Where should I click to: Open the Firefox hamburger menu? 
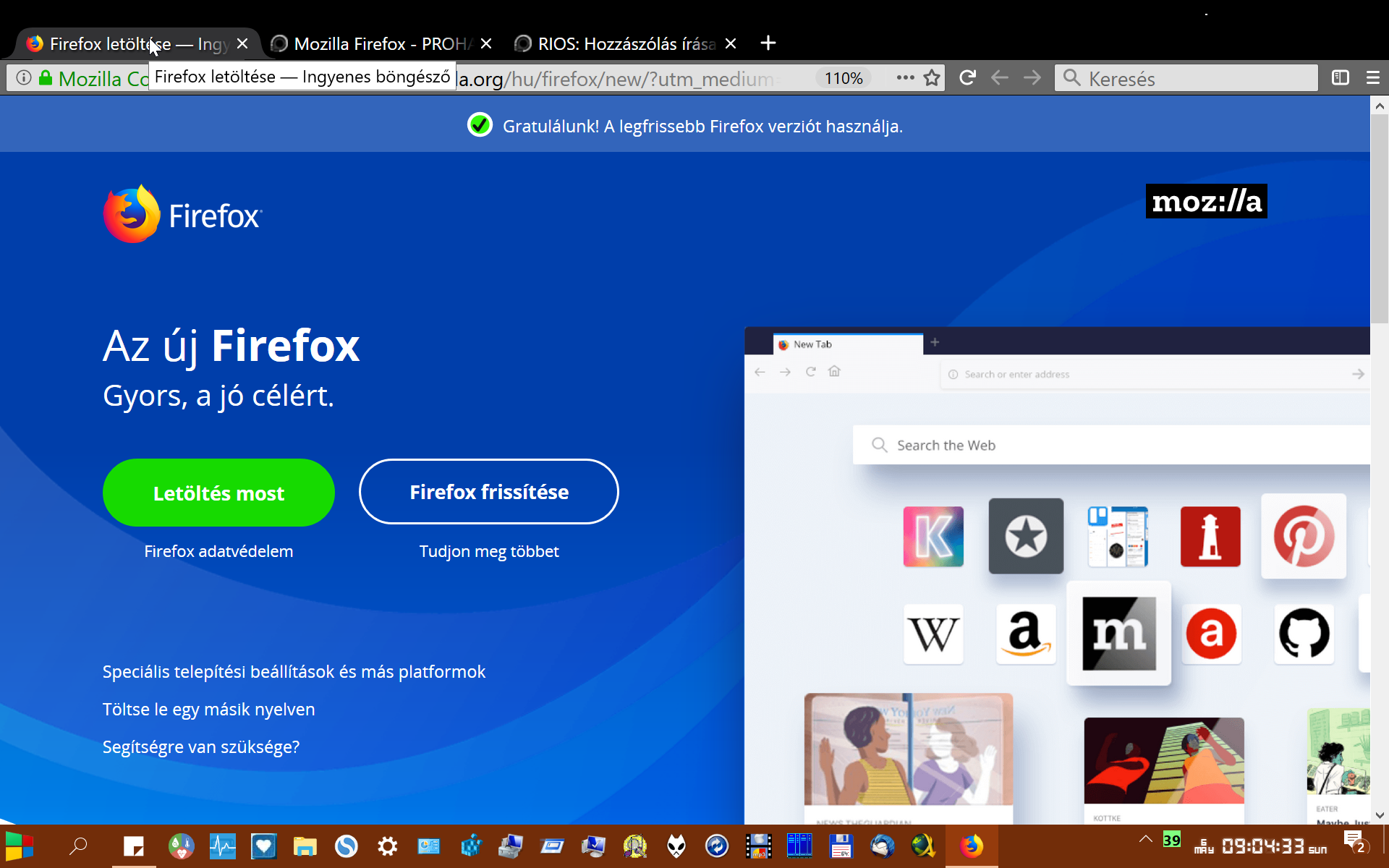click(x=1372, y=78)
